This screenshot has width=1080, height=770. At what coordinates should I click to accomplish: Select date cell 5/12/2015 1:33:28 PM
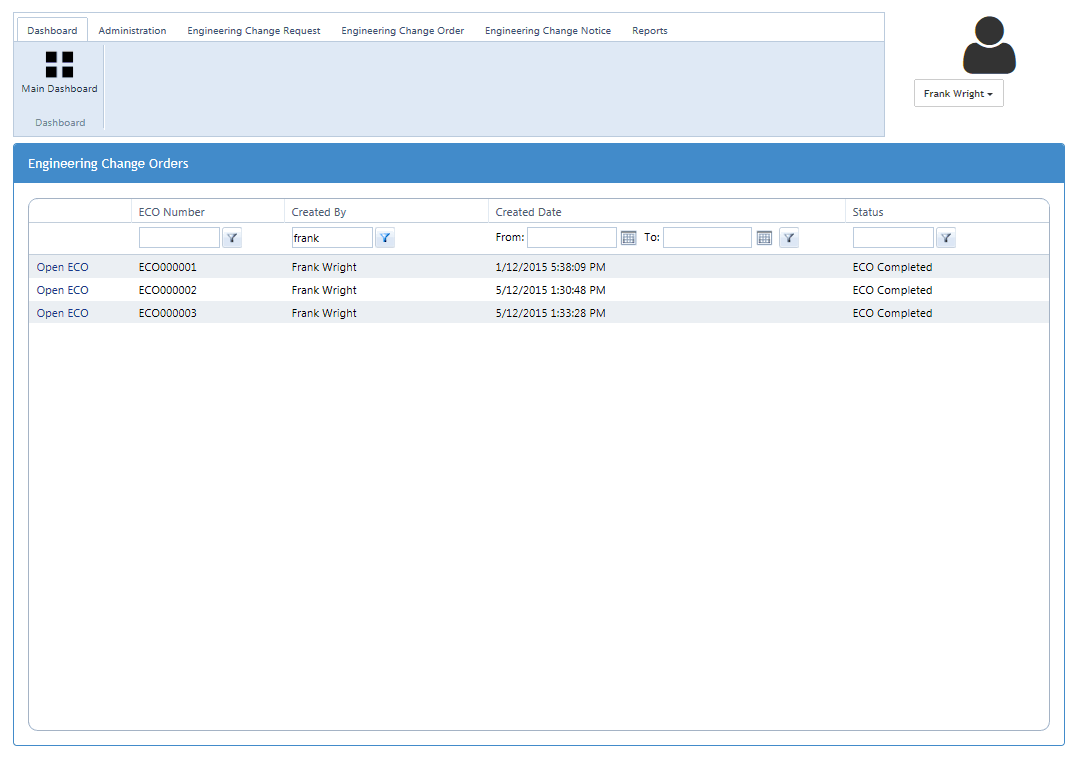[550, 313]
